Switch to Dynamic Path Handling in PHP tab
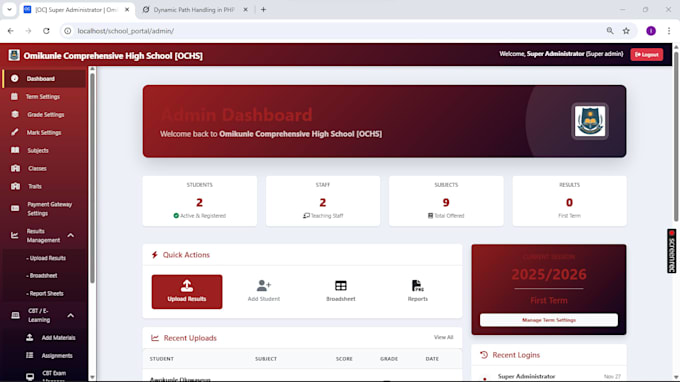This screenshot has width=680, height=382. click(x=194, y=10)
